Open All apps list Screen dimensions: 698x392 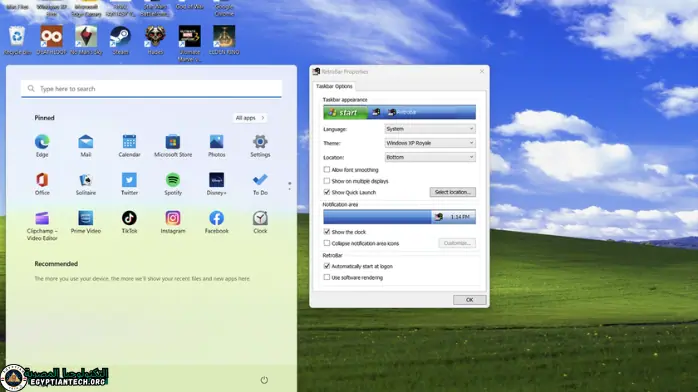coord(250,118)
